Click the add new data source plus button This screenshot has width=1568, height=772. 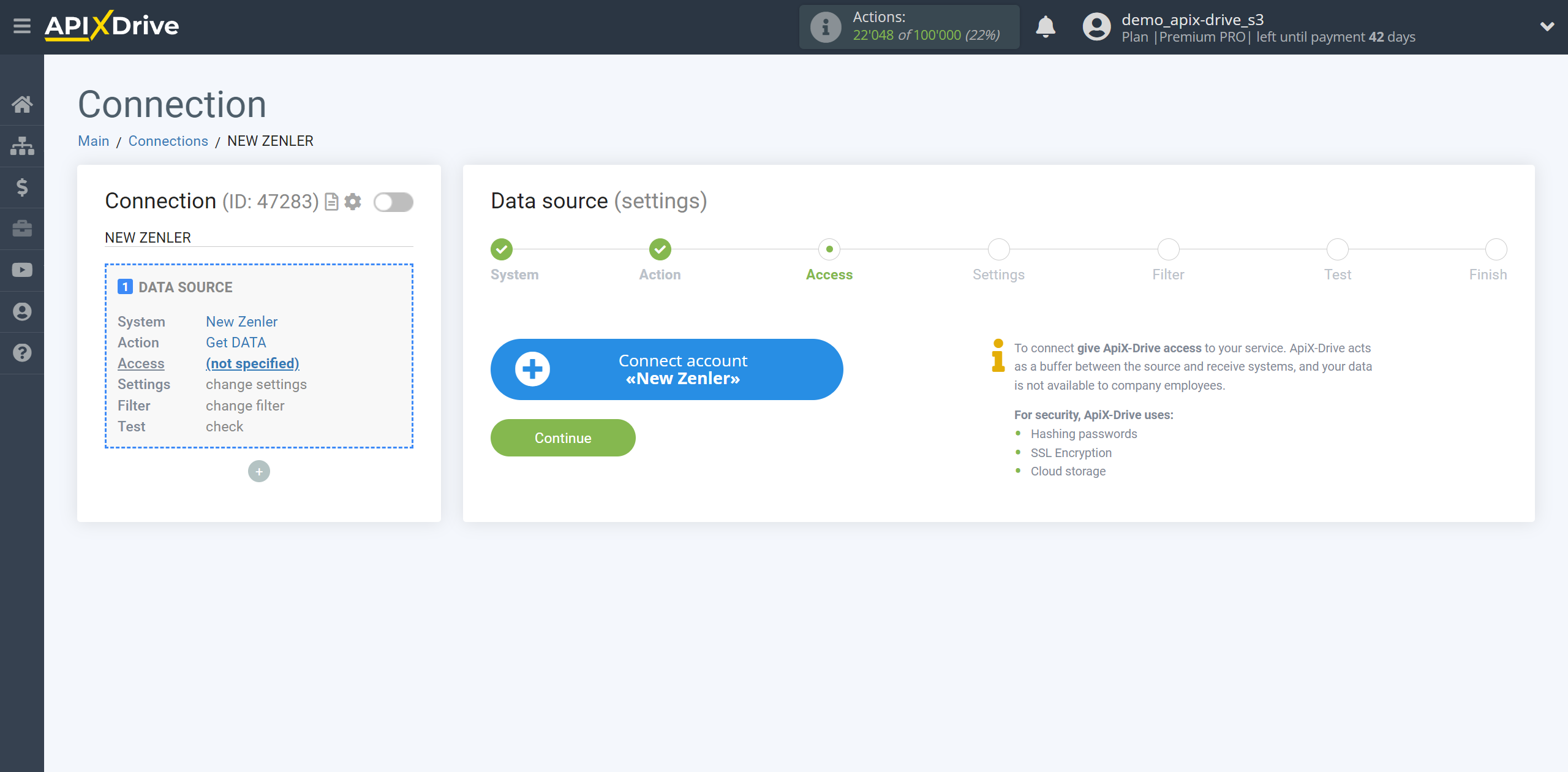(x=258, y=471)
